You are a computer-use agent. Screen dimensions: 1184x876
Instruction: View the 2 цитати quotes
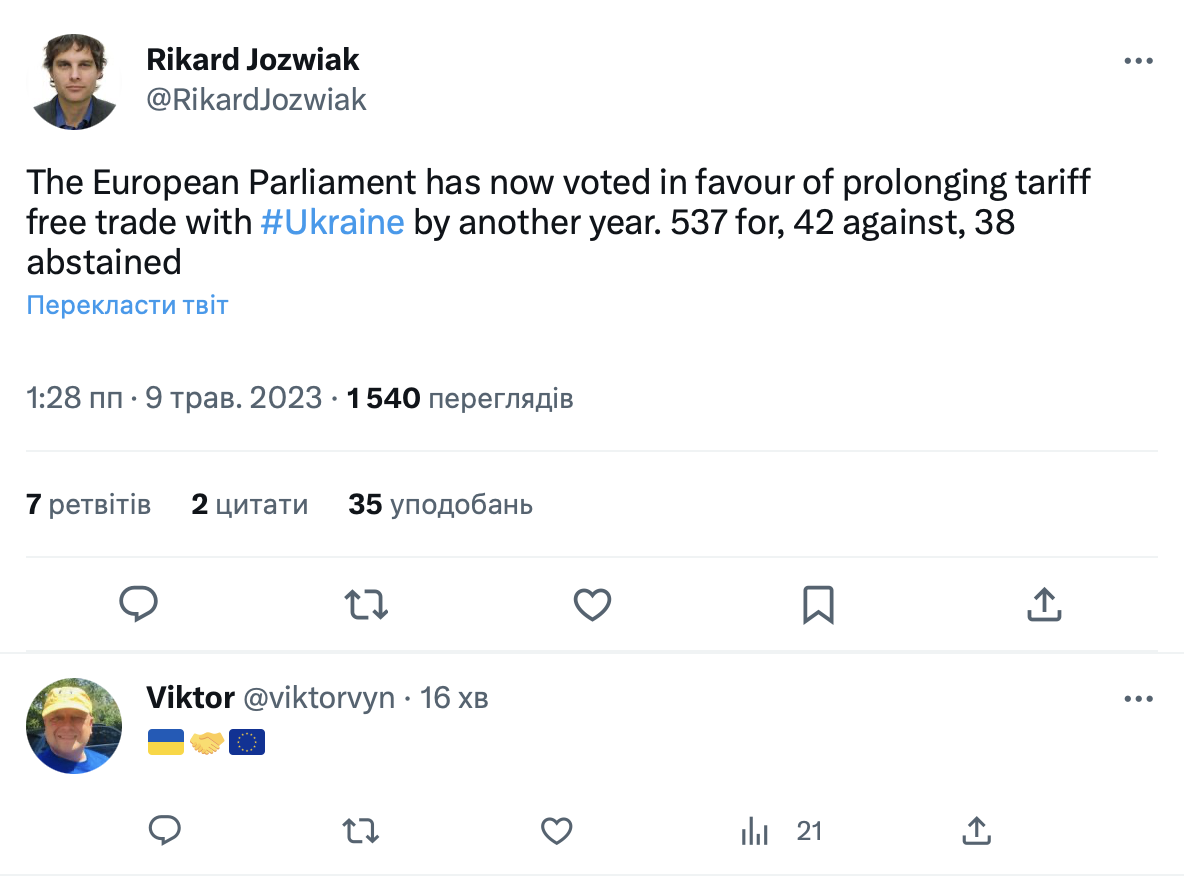pos(249,505)
